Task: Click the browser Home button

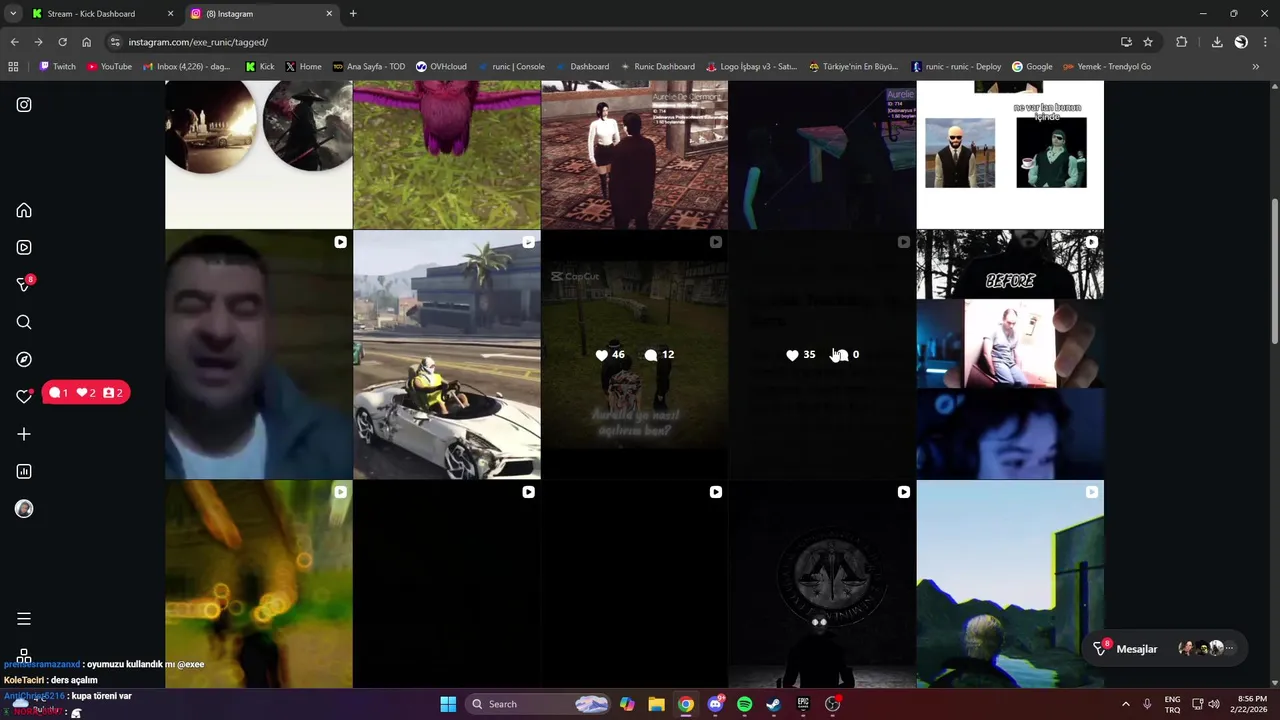Action: point(86,42)
